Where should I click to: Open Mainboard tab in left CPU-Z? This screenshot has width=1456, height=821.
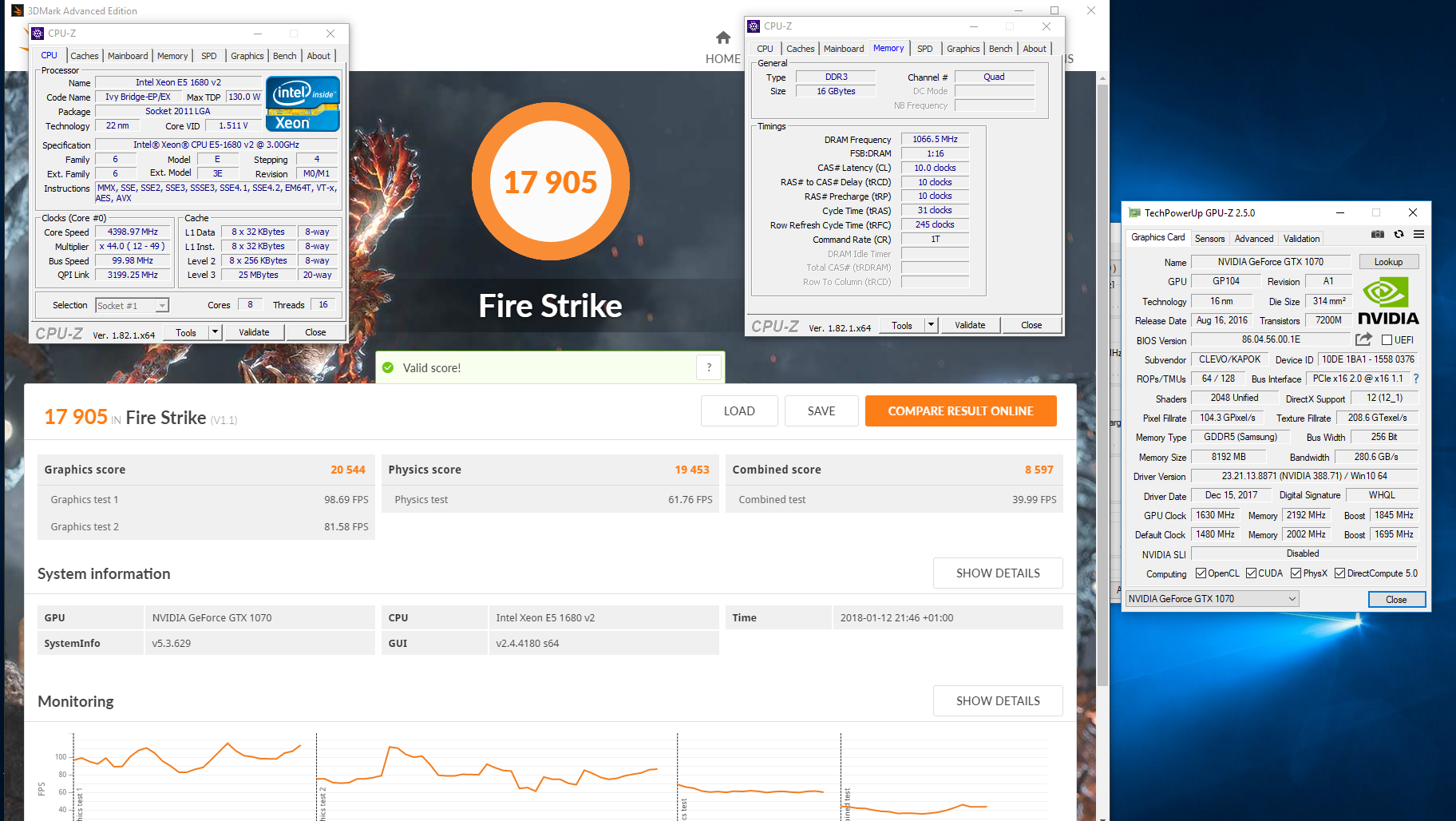128,56
